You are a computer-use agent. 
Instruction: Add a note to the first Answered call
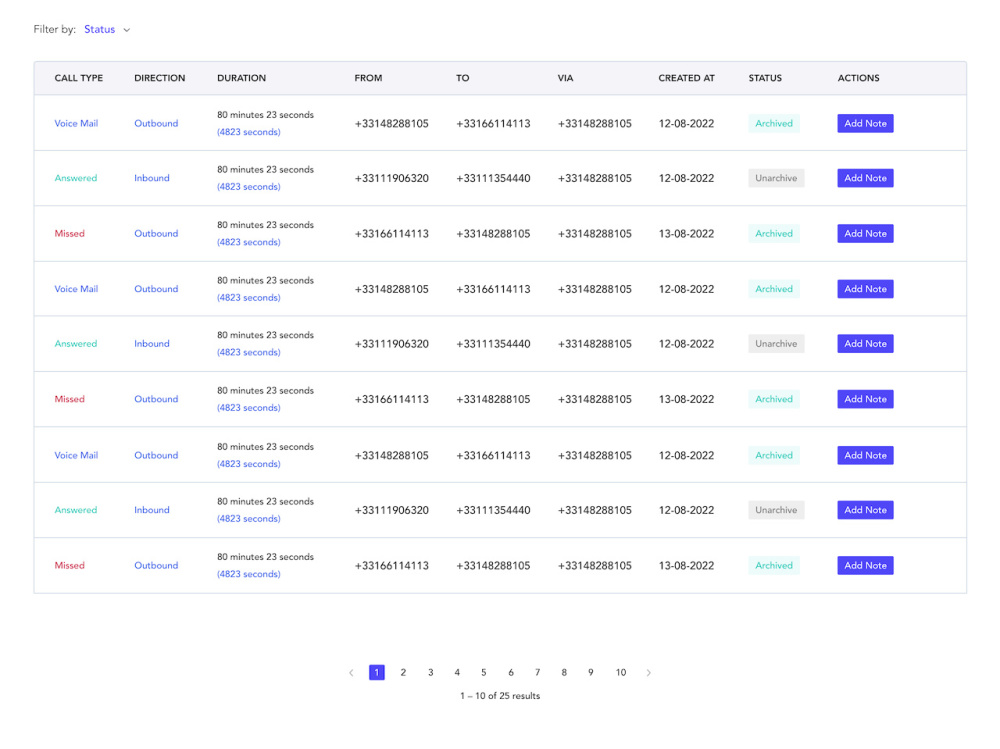[865, 178]
